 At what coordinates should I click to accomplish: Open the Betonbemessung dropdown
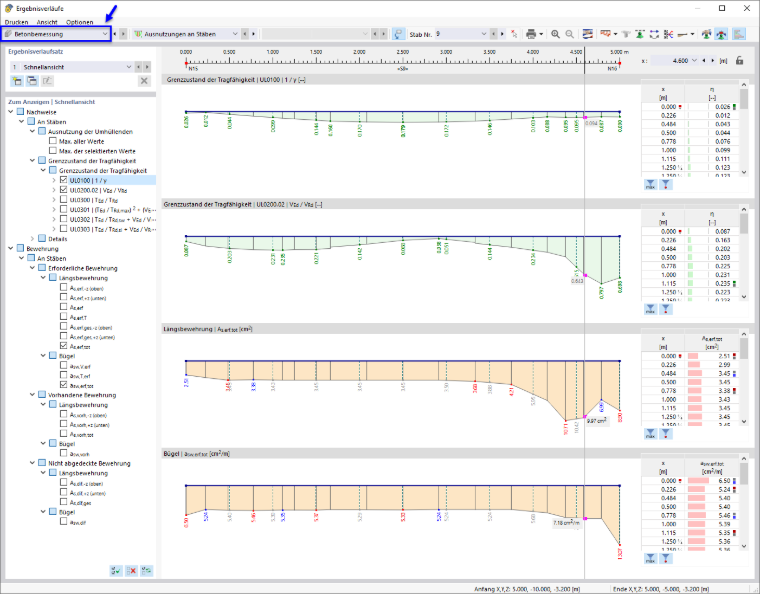click(105, 34)
